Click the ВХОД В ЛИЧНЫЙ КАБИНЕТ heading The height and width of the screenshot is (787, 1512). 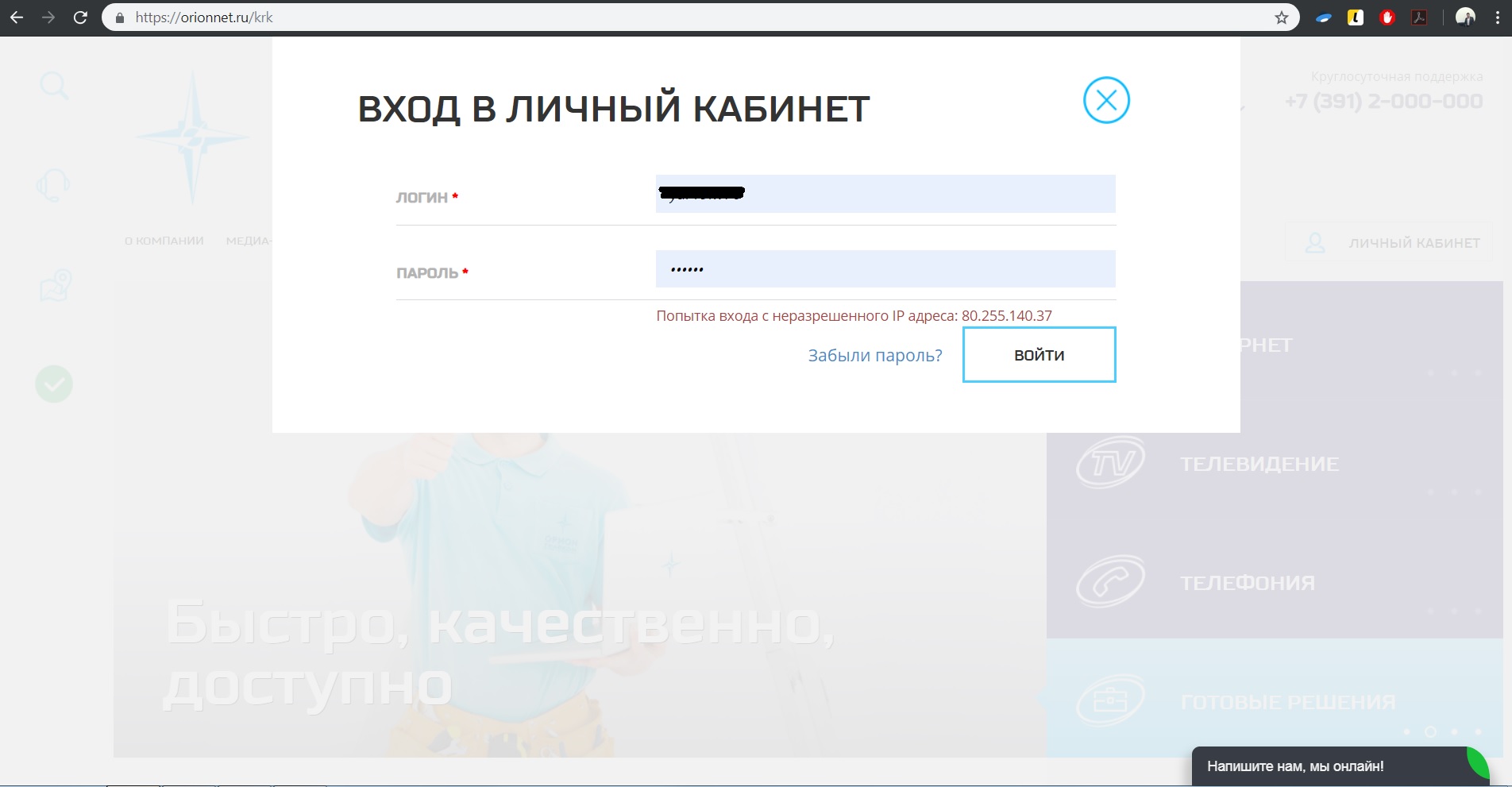(614, 110)
